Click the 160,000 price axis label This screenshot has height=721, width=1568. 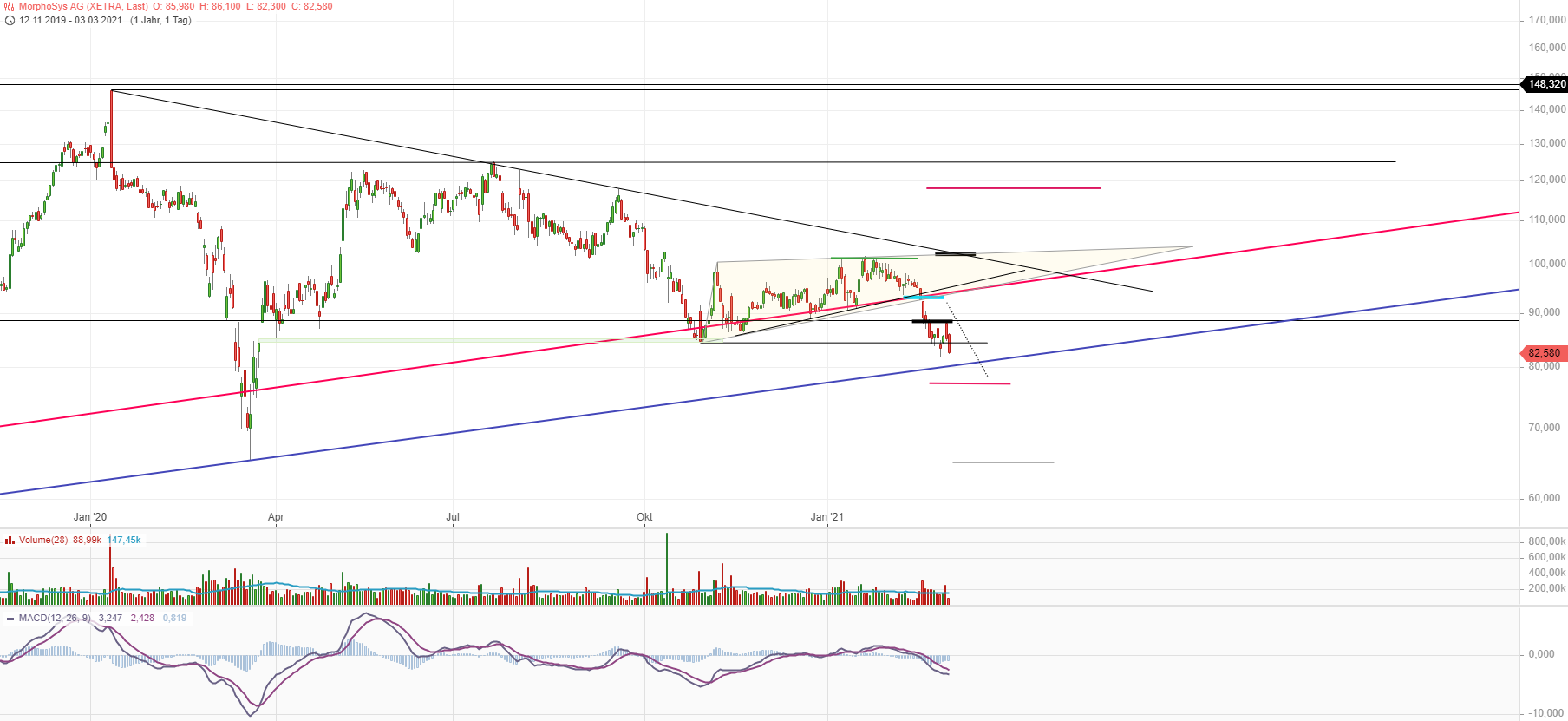click(x=1547, y=48)
